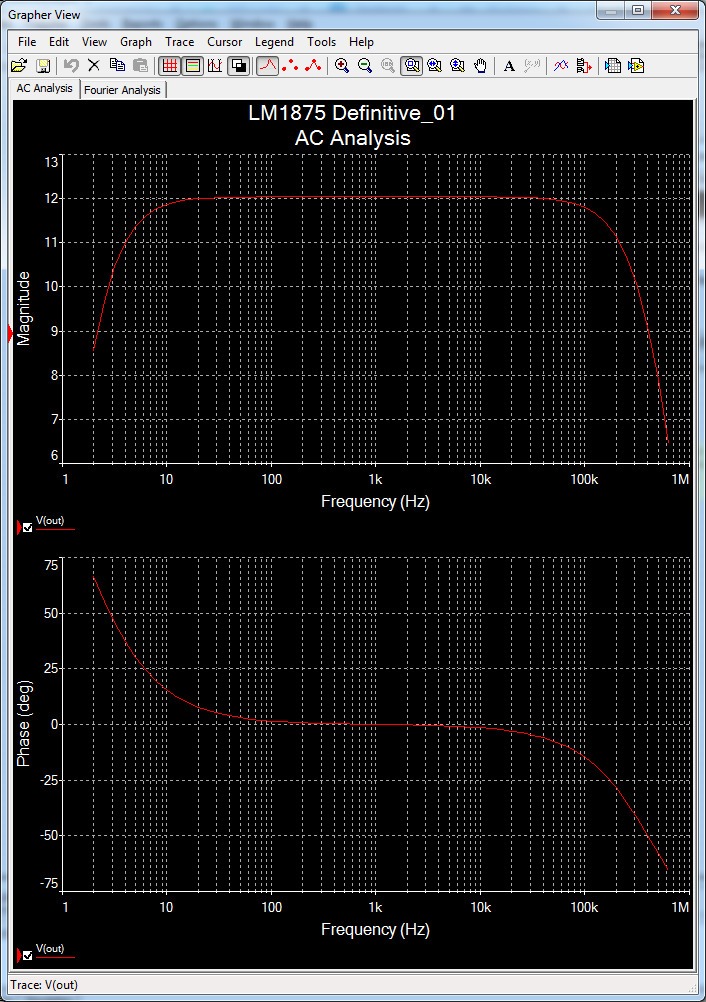This screenshot has height=1002, width=706.
Task: Click the Export to Excel icon
Action: click(613, 65)
